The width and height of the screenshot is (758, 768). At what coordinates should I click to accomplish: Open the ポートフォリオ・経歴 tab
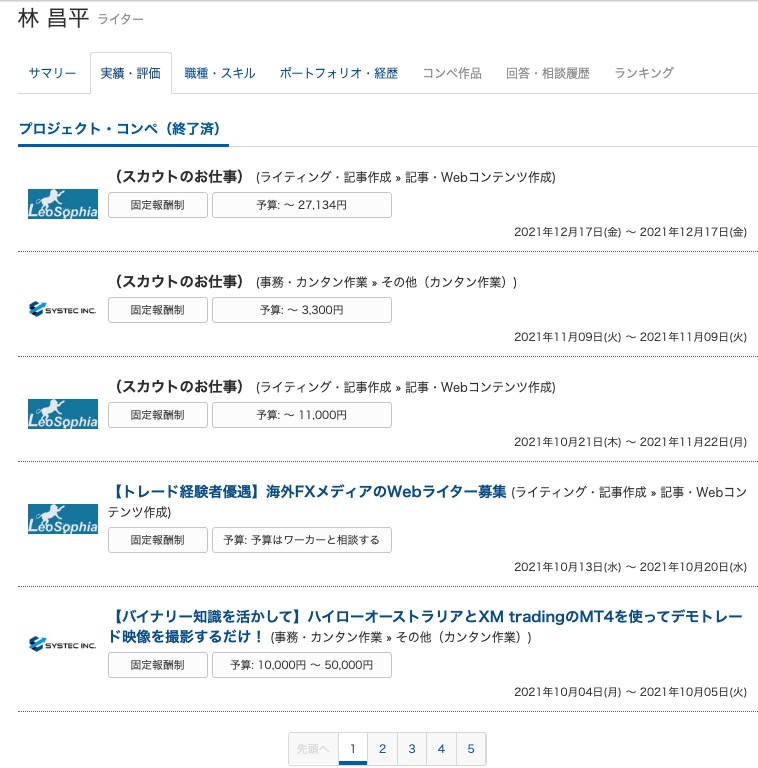tap(338, 73)
